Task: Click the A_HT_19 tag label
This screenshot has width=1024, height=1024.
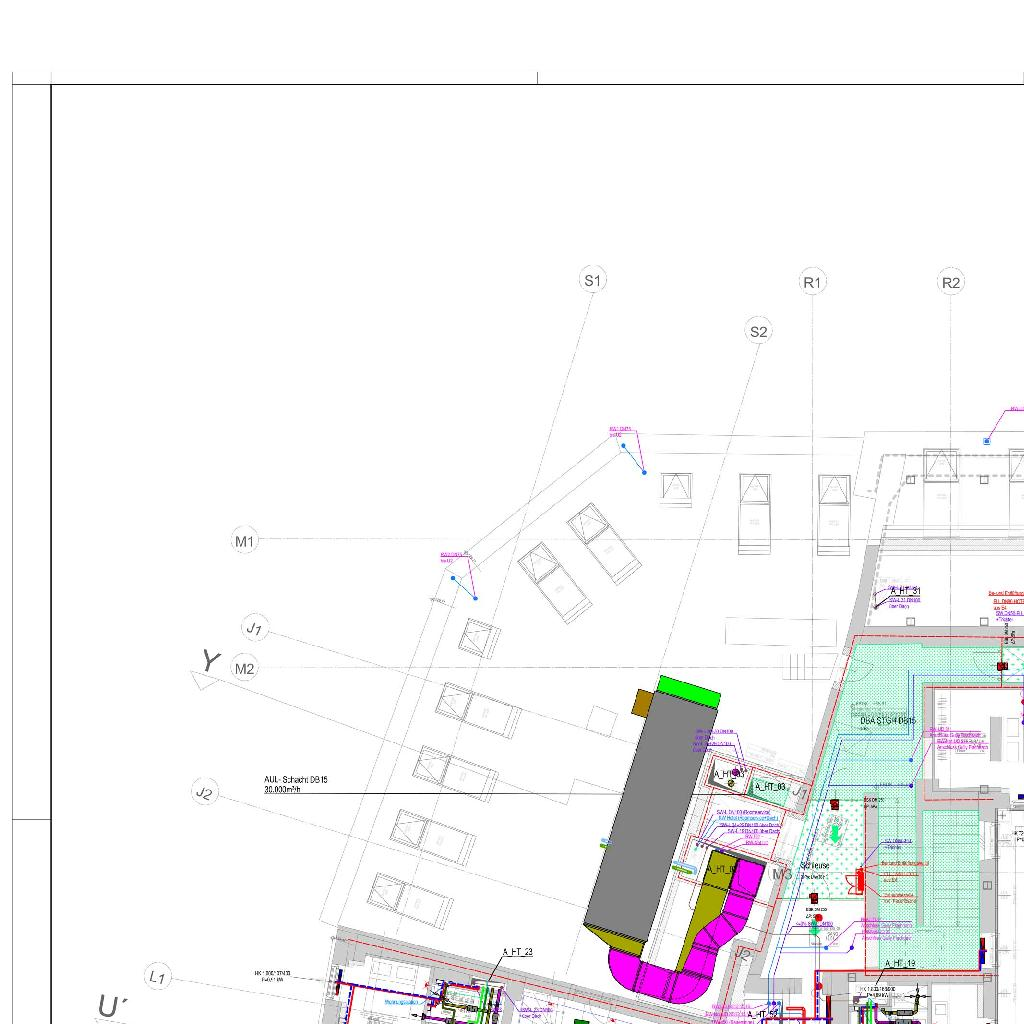Action: (900, 963)
